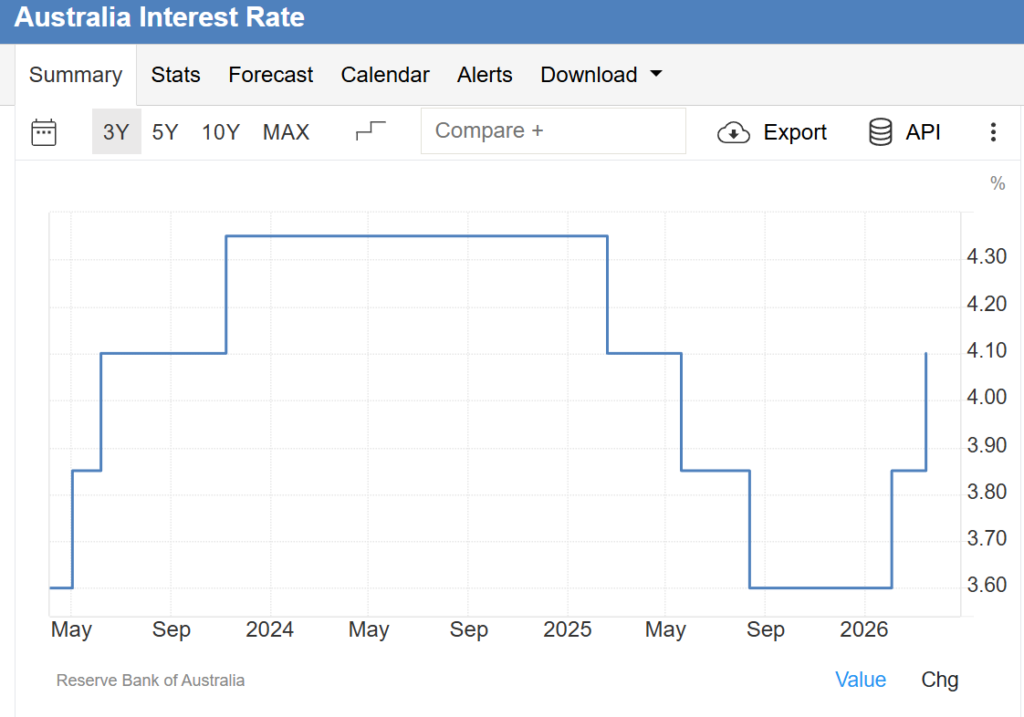Expand the Download dropdown menu
This screenshot has height=717, width=1024.
[589, 75]
